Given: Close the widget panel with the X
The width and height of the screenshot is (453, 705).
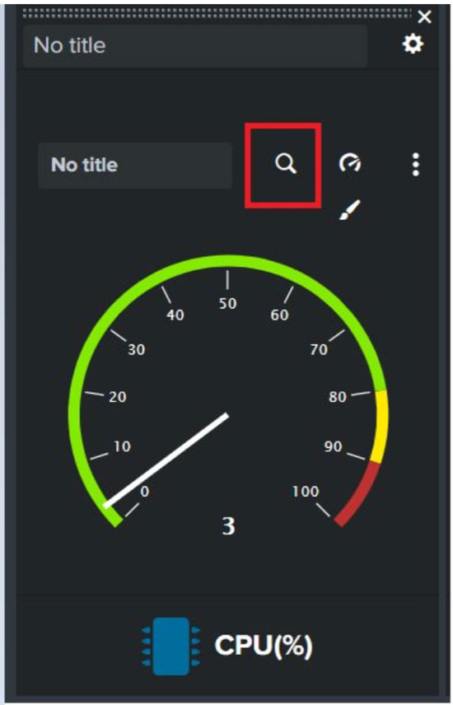Looking at the screenshot, I should 424,17.
